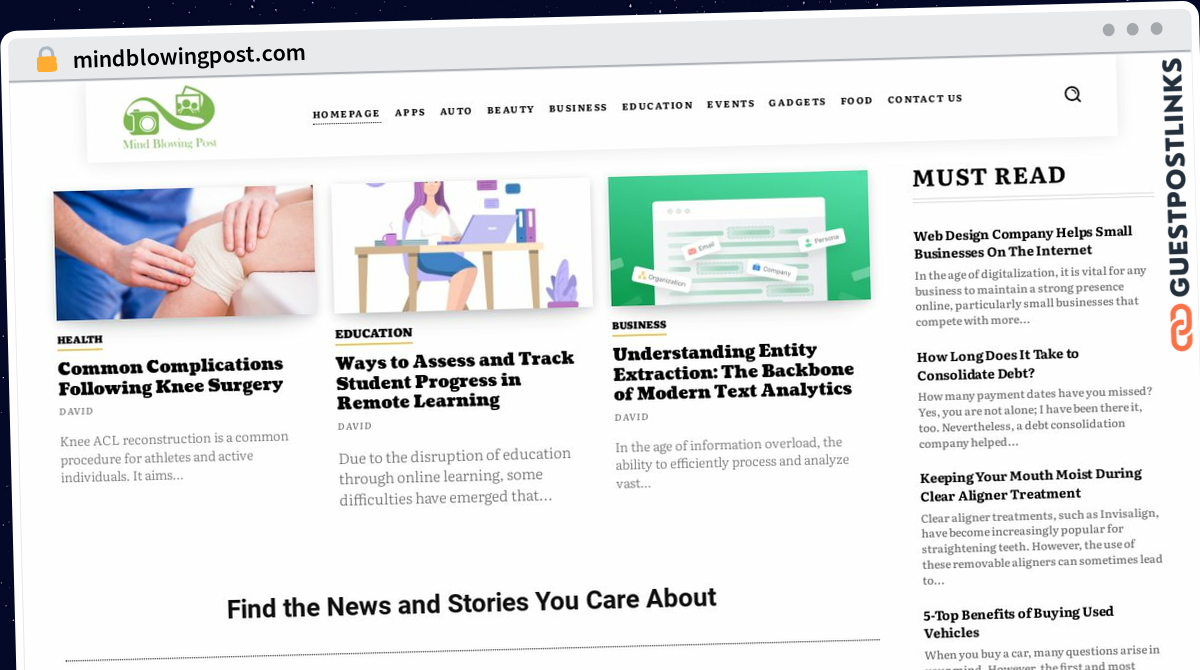
Task: Select the Business navigation link
Action: (x=578, y=107)
